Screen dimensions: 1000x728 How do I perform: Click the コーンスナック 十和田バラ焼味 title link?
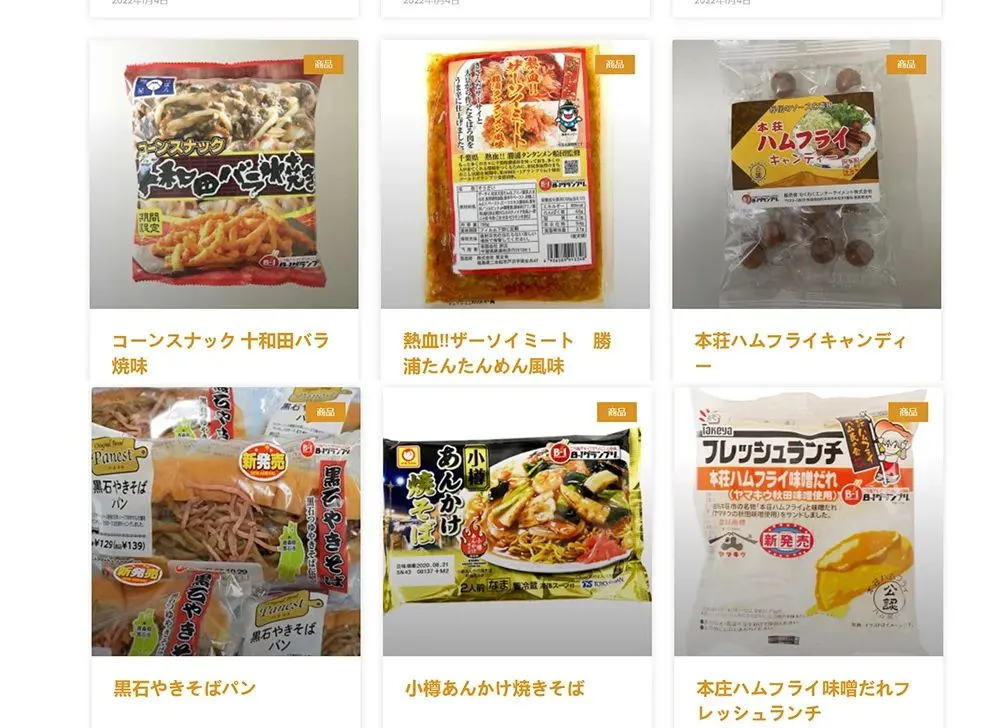pos(220,353)
